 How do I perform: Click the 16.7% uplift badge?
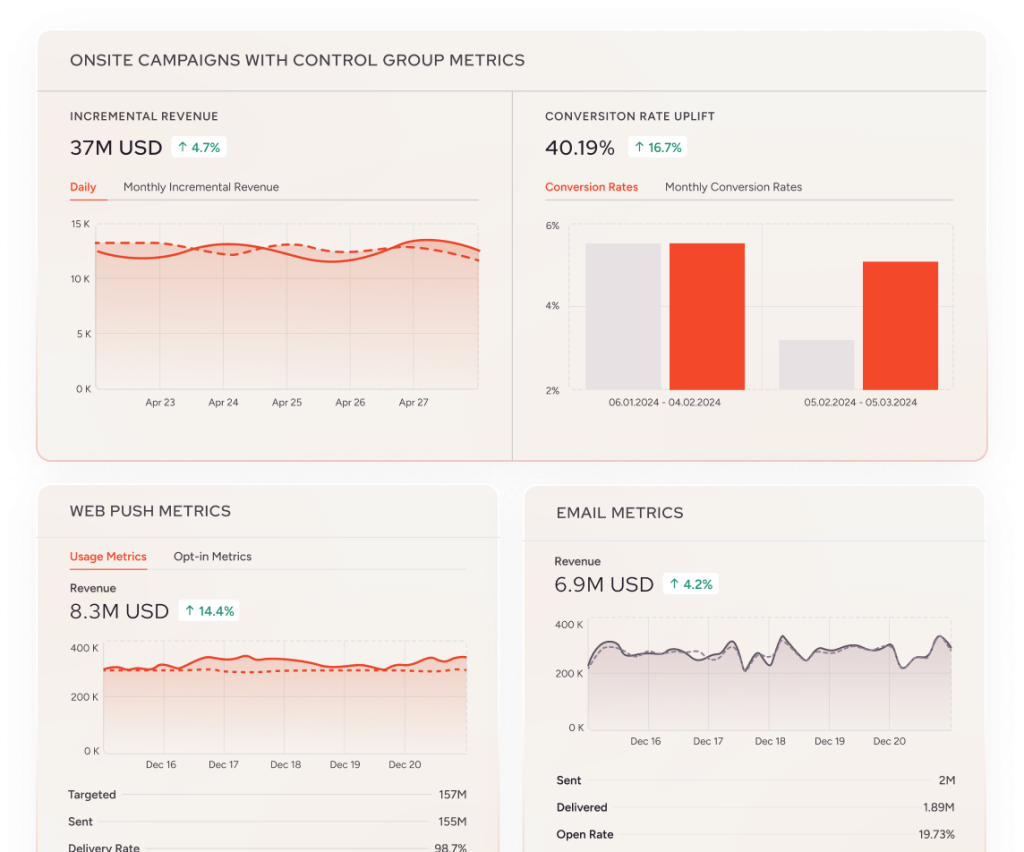658,148
